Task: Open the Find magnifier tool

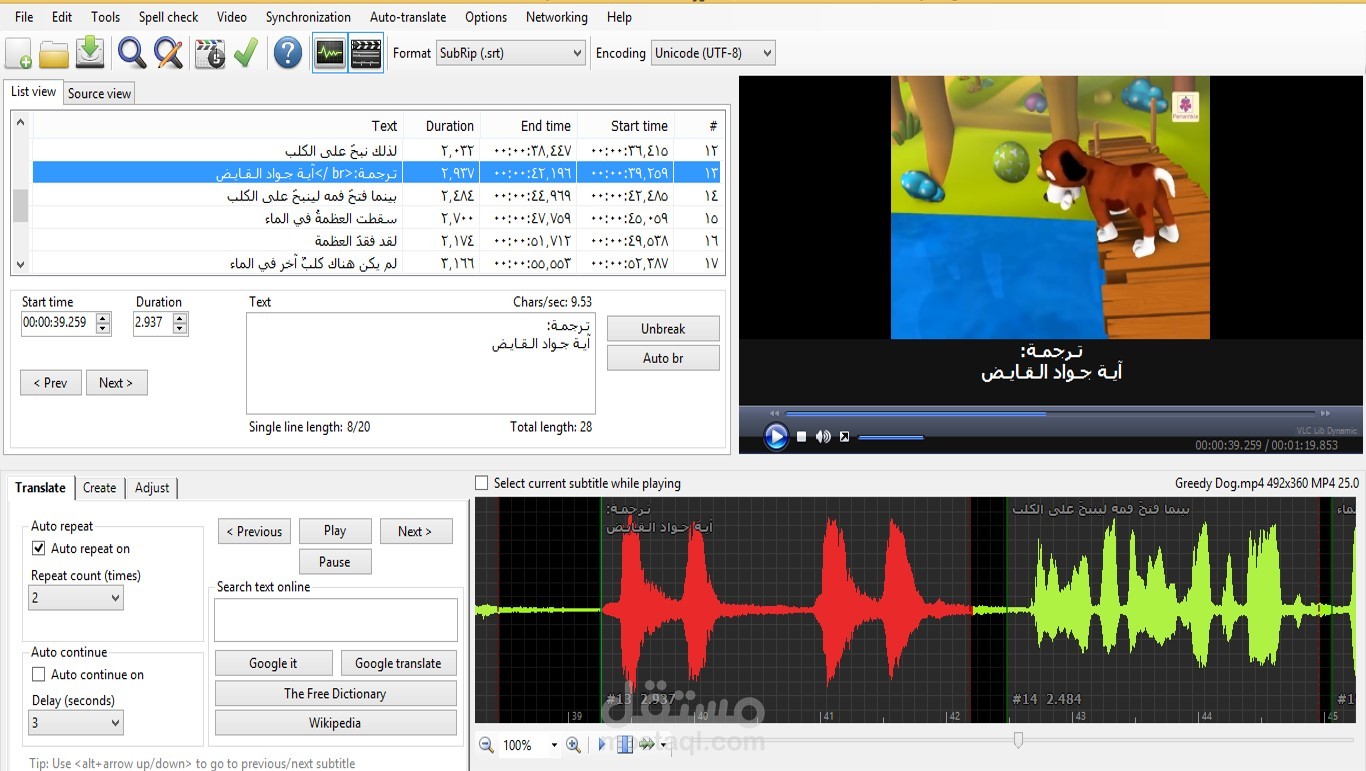Action: point(132,53)
